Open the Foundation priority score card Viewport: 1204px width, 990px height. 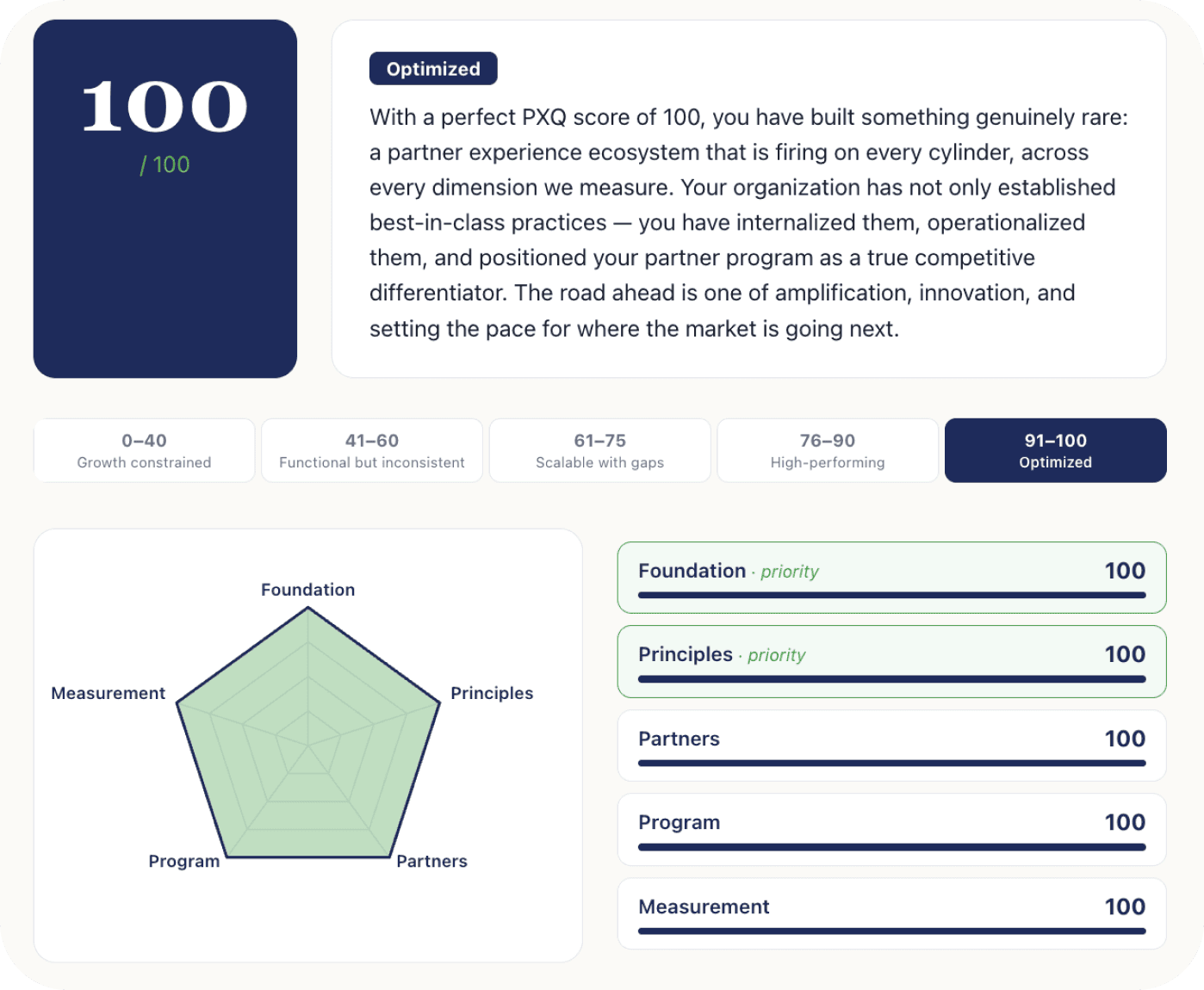click(892, 578)
